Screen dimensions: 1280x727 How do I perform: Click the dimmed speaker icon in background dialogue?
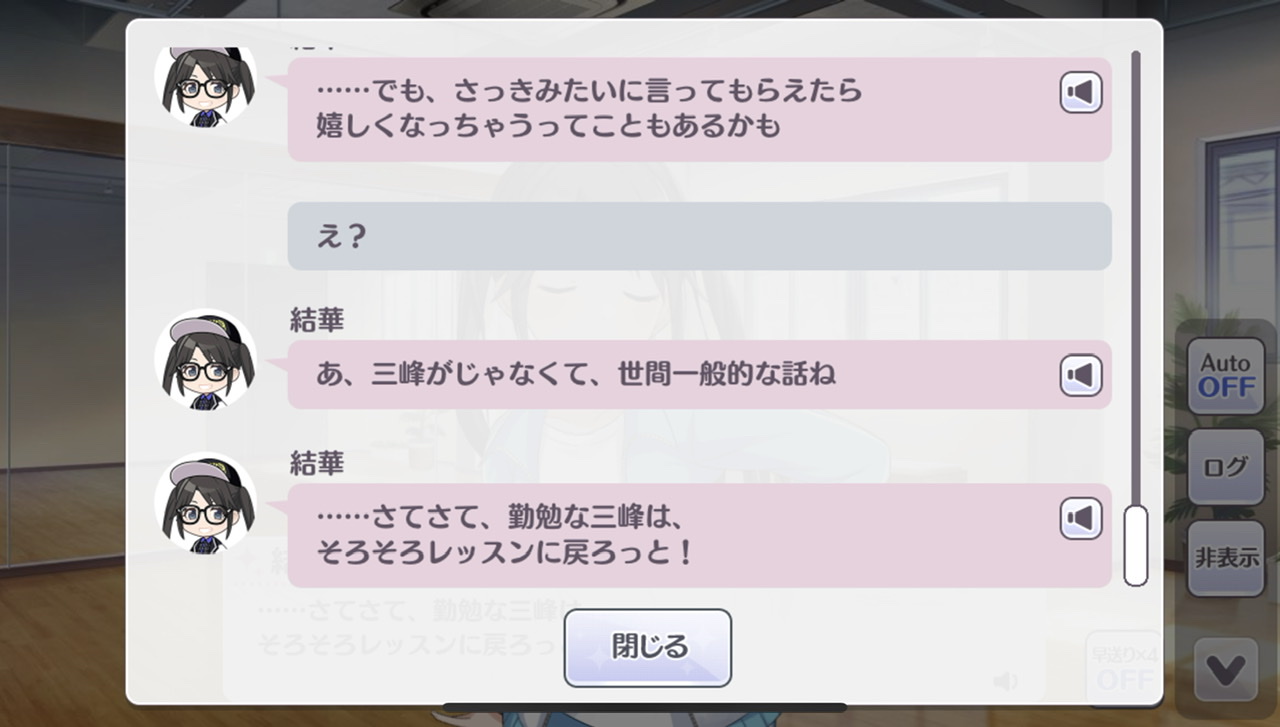pyautogui.click(x=1006, y=682)
